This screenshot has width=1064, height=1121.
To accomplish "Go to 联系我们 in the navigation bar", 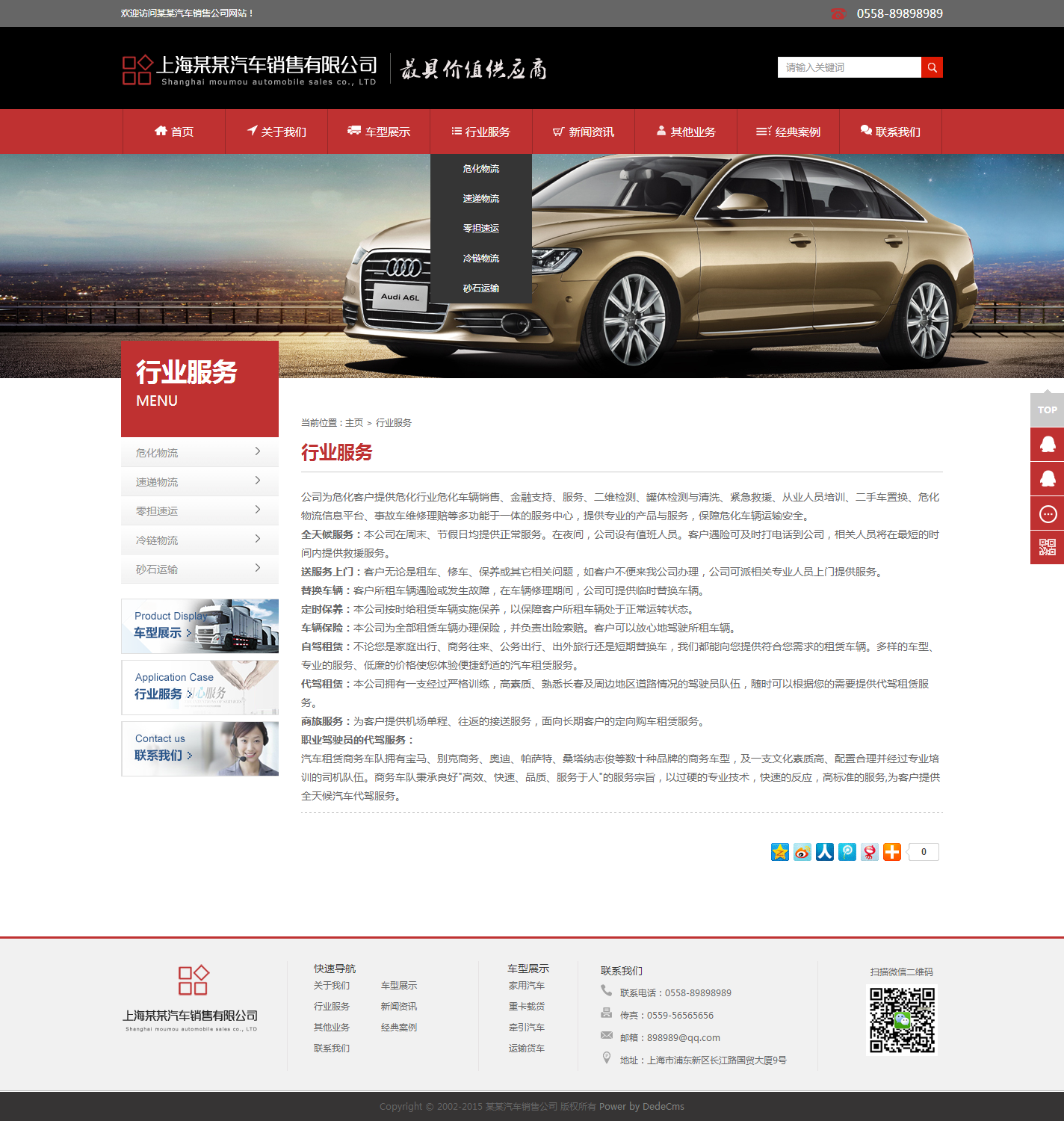I will pyautogui.click(x=890, y=132).
